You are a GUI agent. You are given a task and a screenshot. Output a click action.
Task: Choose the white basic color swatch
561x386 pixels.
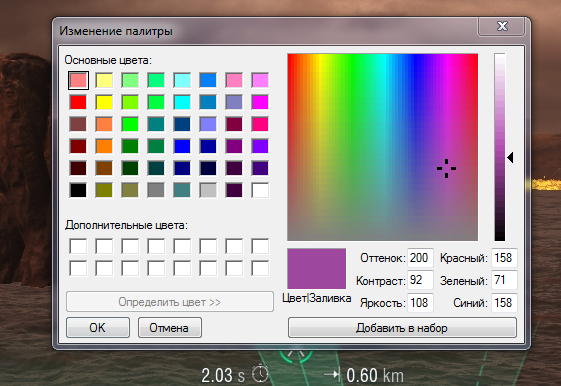(x=260, y=190)
